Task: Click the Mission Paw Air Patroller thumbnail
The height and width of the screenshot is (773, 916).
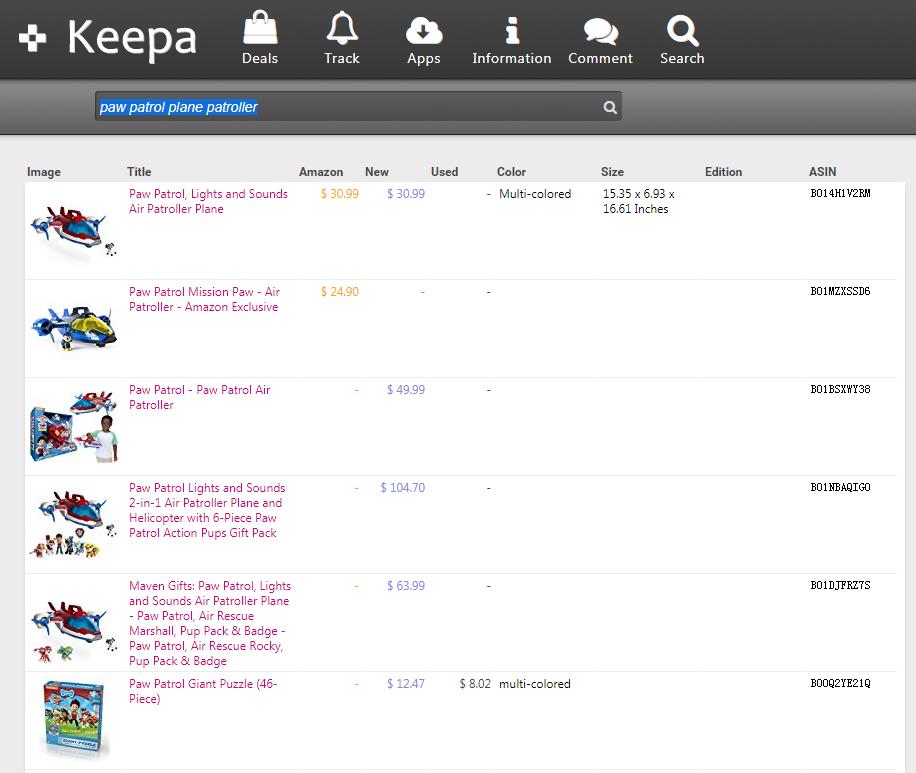Action: click(x=74, y=328)
